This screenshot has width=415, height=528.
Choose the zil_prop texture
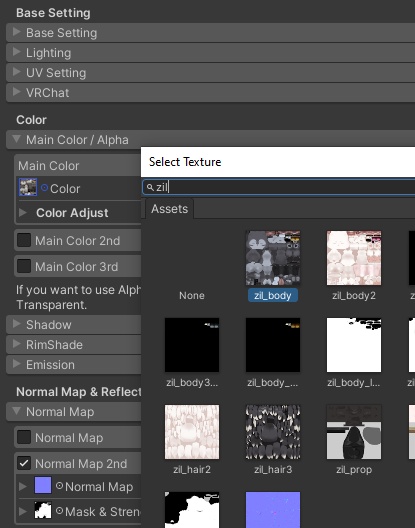click(x=354, y=432)
